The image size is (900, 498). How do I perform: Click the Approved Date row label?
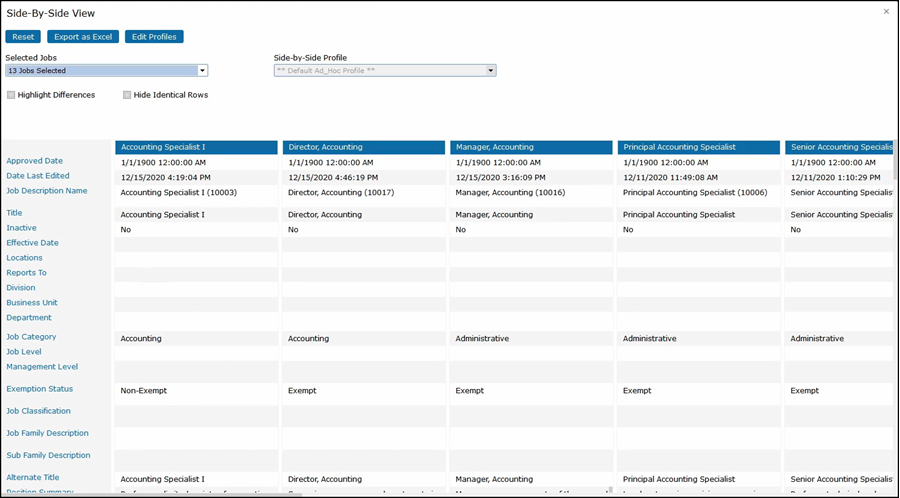(35, 161)
